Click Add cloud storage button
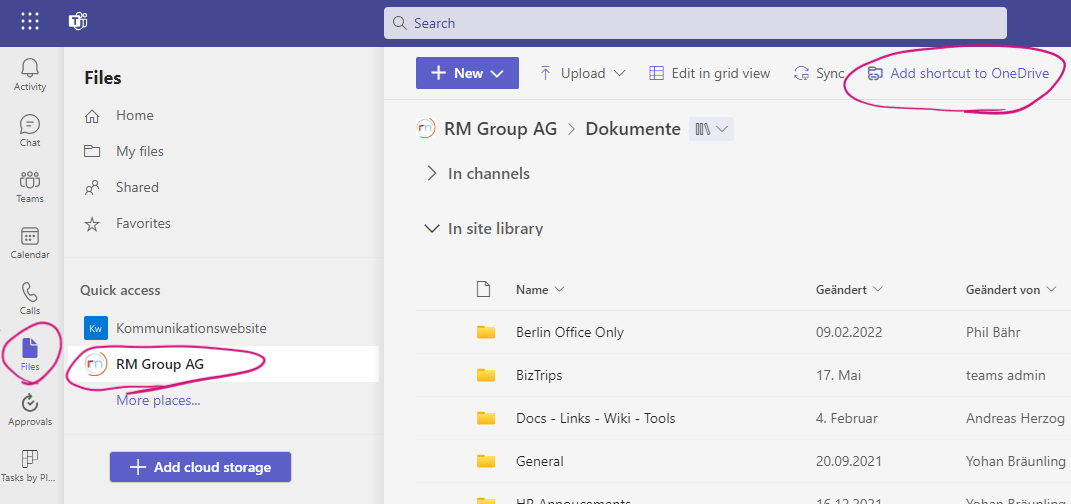The height and width of the screenshot is (504, 1071). (x=200, y=467)
